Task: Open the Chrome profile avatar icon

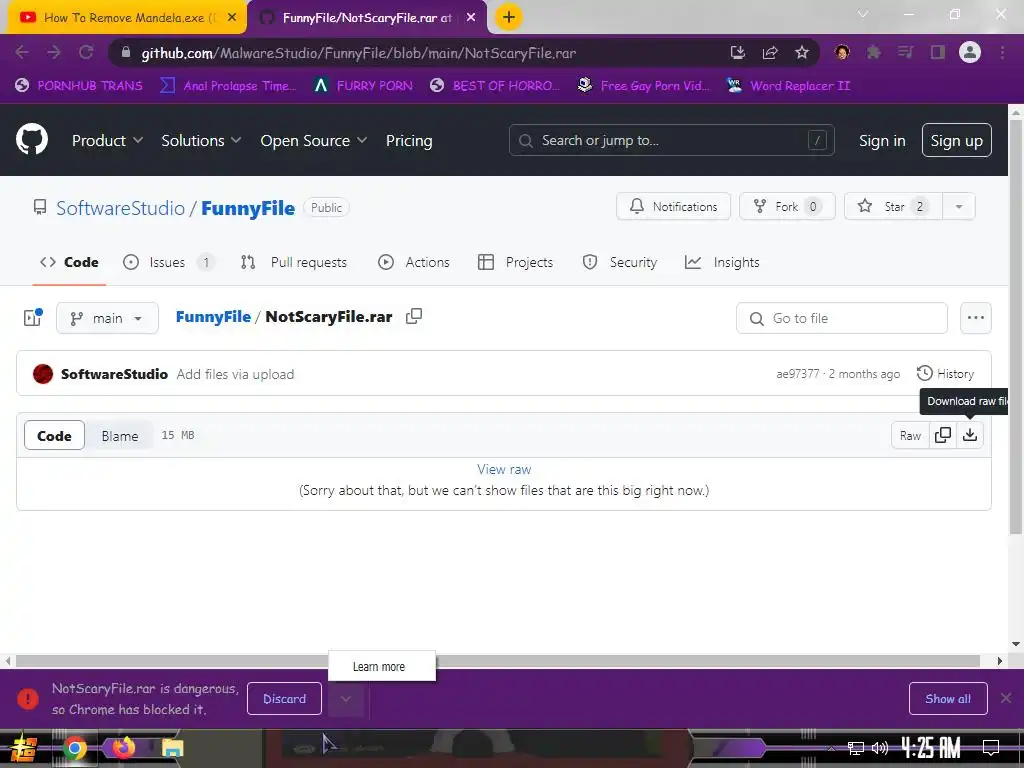Action: tap(970, 52)
